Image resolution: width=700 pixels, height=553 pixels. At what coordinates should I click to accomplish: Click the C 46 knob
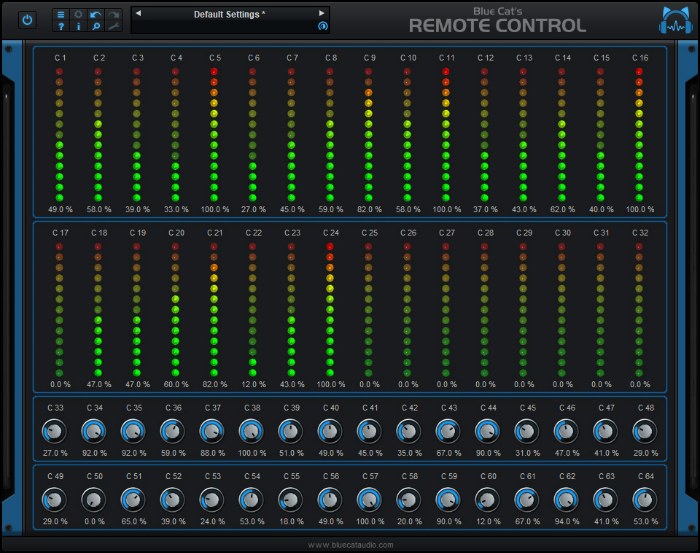pyautogui.click(x=566, y=431)
